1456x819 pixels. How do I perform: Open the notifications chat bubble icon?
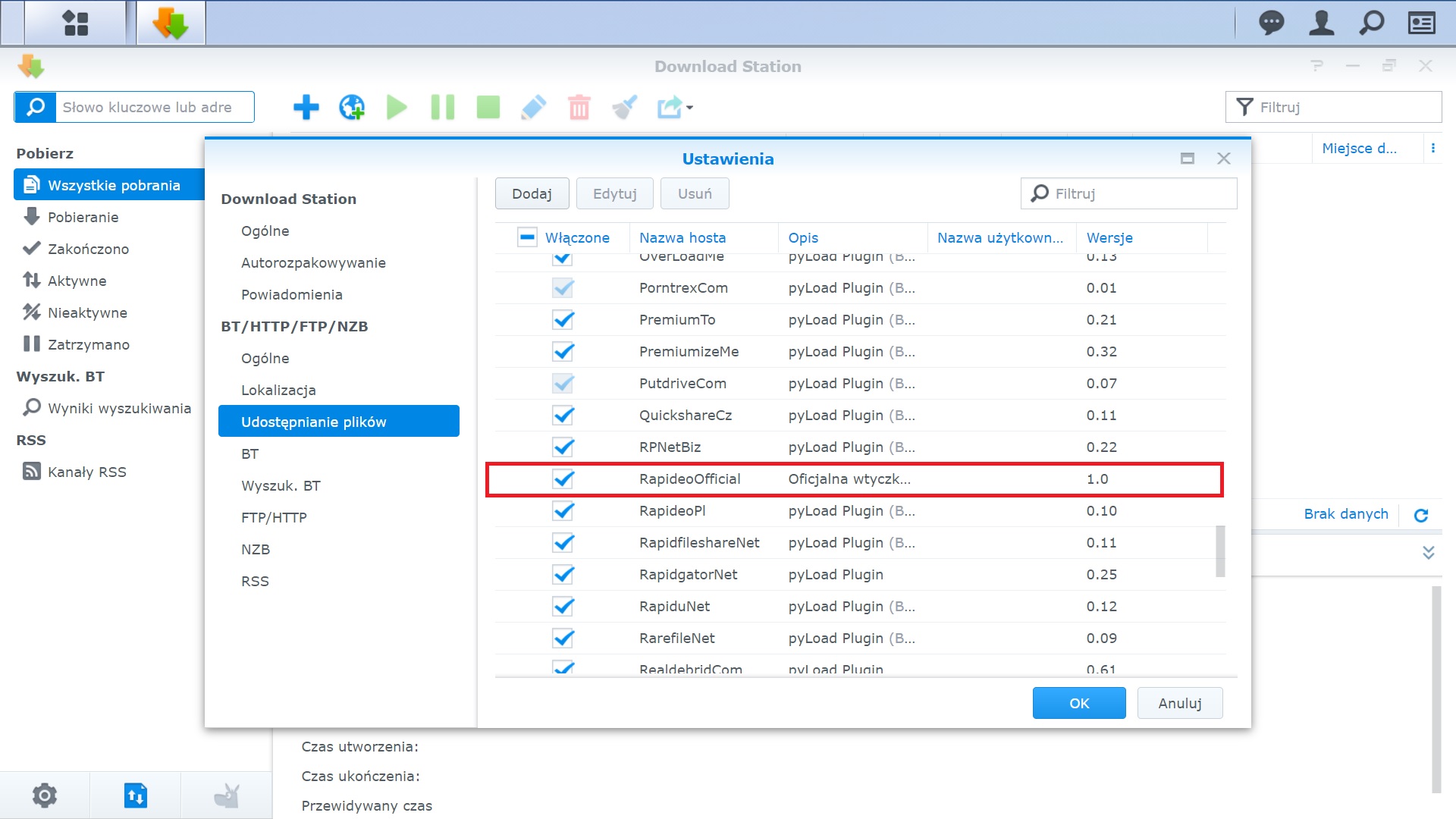[x=1272, y=23]
